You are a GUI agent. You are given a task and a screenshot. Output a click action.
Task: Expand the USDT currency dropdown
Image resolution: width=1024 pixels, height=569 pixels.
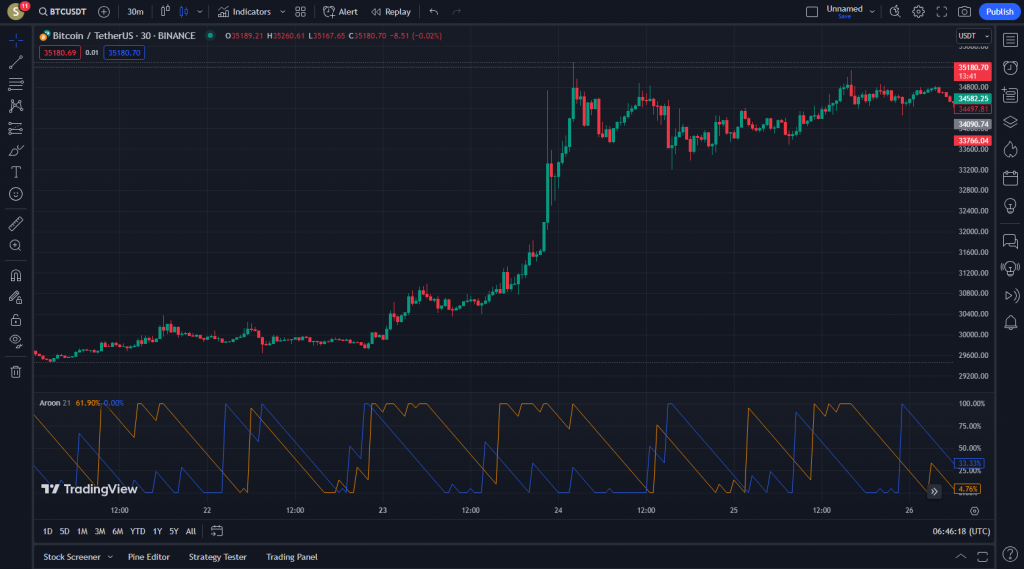pos(971,36)
